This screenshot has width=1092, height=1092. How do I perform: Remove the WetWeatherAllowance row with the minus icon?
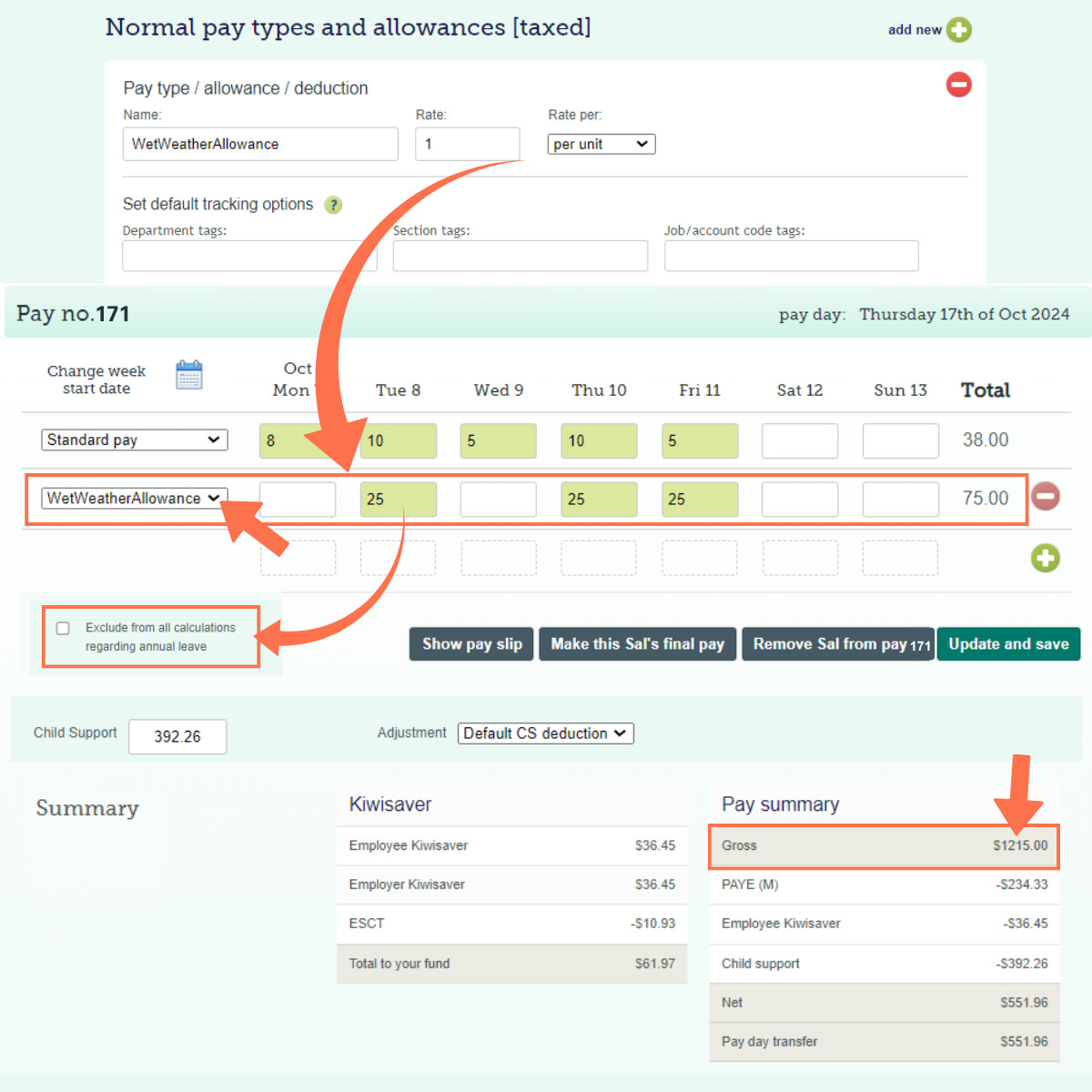tap(1045, 496)
